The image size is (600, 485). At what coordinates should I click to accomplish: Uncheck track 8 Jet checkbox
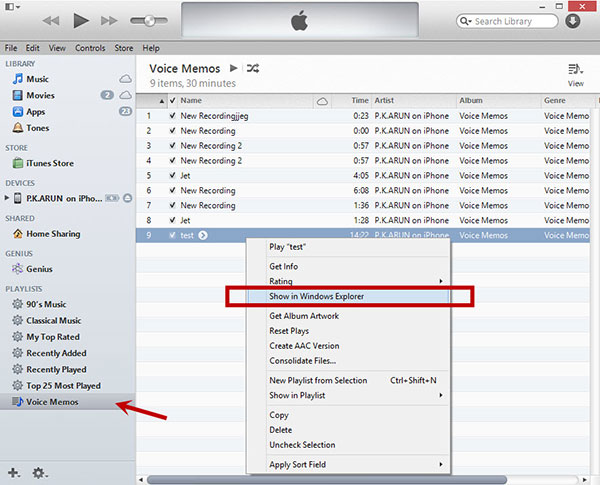tap(173, 220)
